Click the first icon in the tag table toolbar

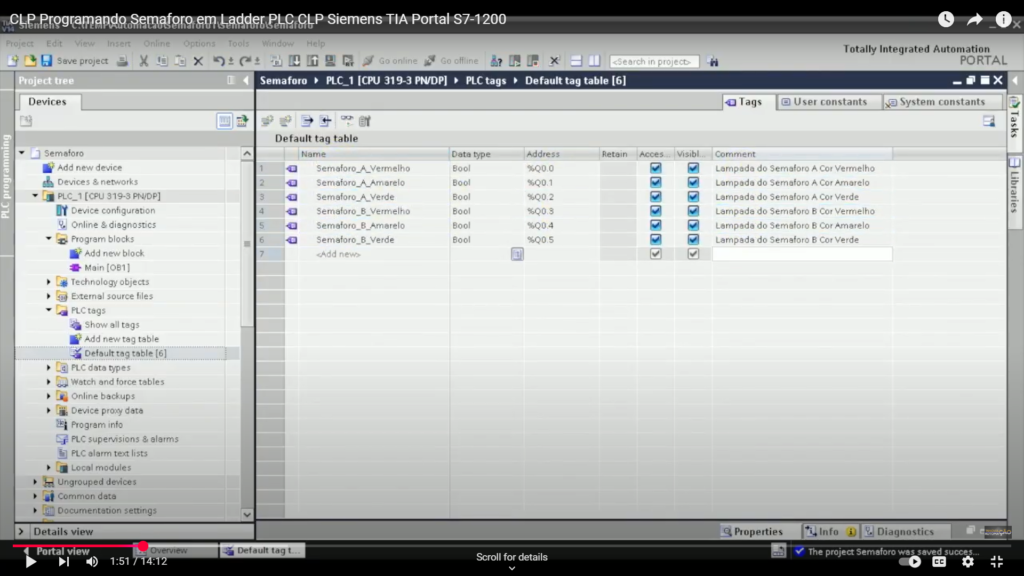[267, 121]
